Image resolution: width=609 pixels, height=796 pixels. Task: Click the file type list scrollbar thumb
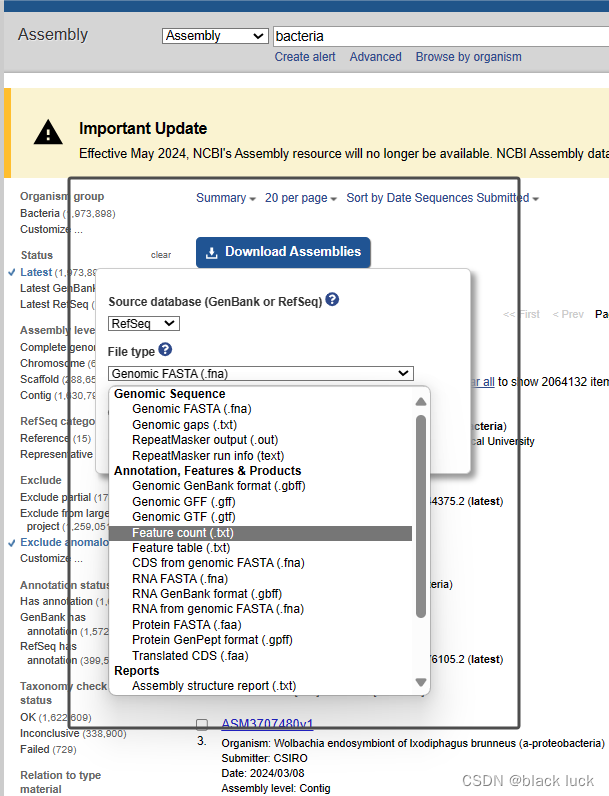(420, 516)
